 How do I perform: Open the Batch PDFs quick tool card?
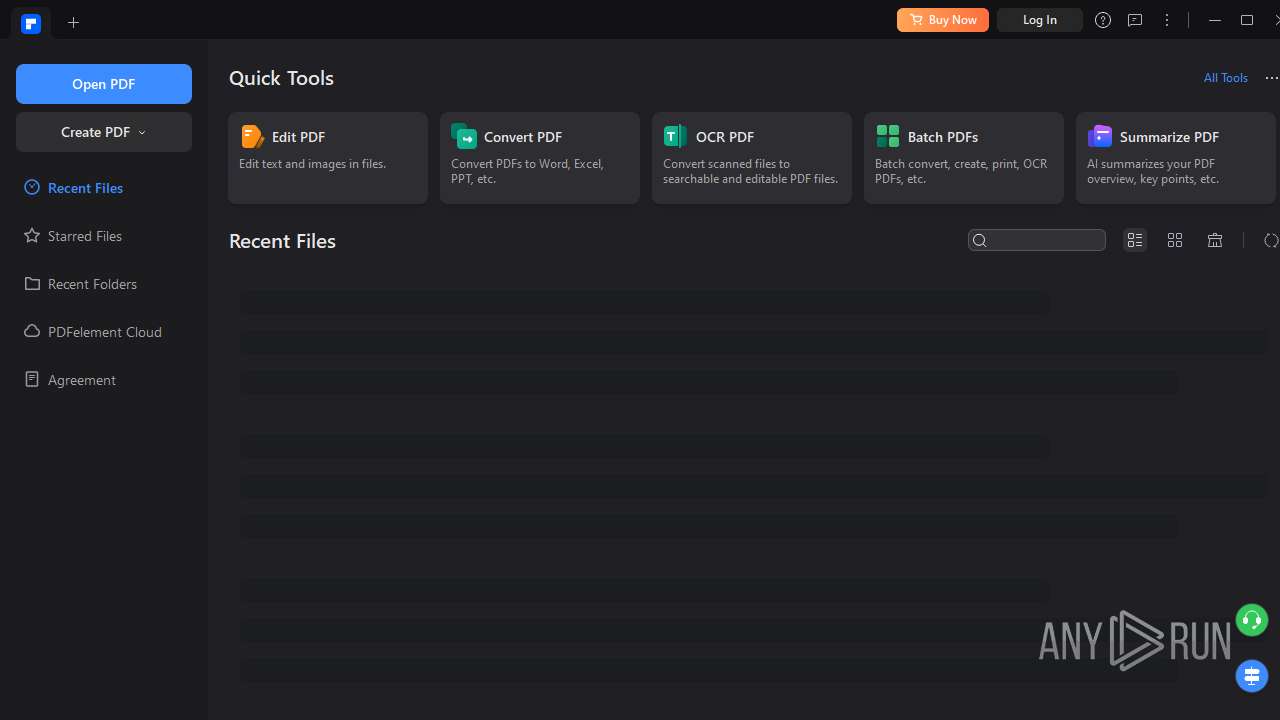tap(964, 158)
